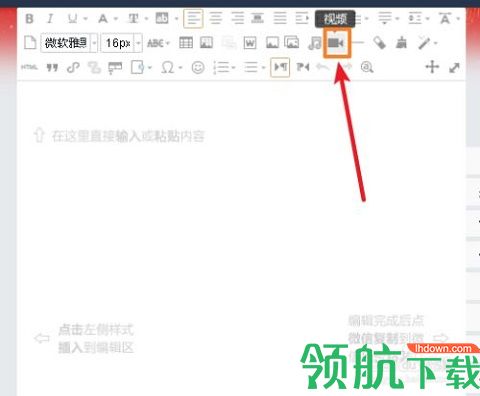Open the font family dropdown 微软雅黑
Screen dimensions: 480x396
(69, 43)
